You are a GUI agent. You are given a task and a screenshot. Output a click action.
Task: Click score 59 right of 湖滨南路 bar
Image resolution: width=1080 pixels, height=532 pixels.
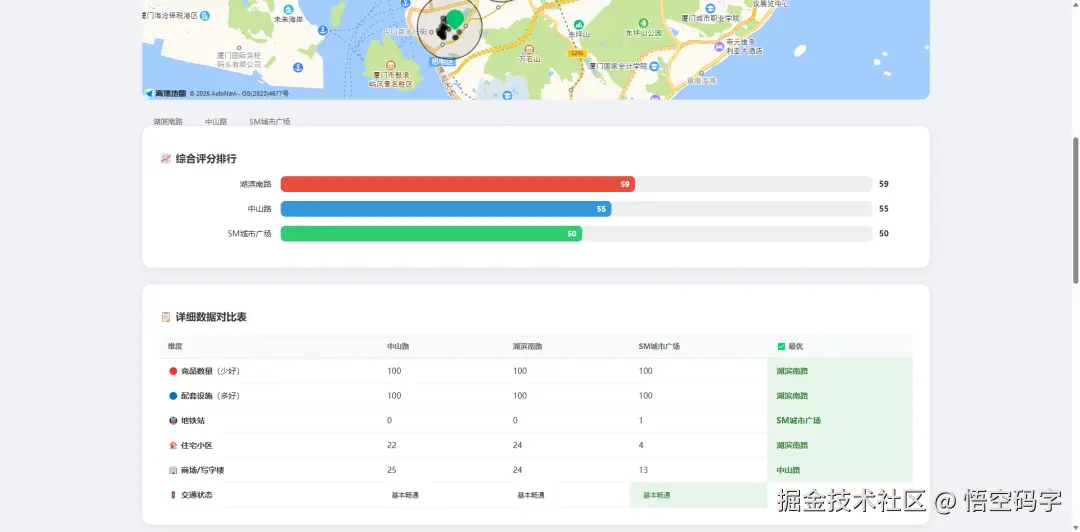click(884, 184)
